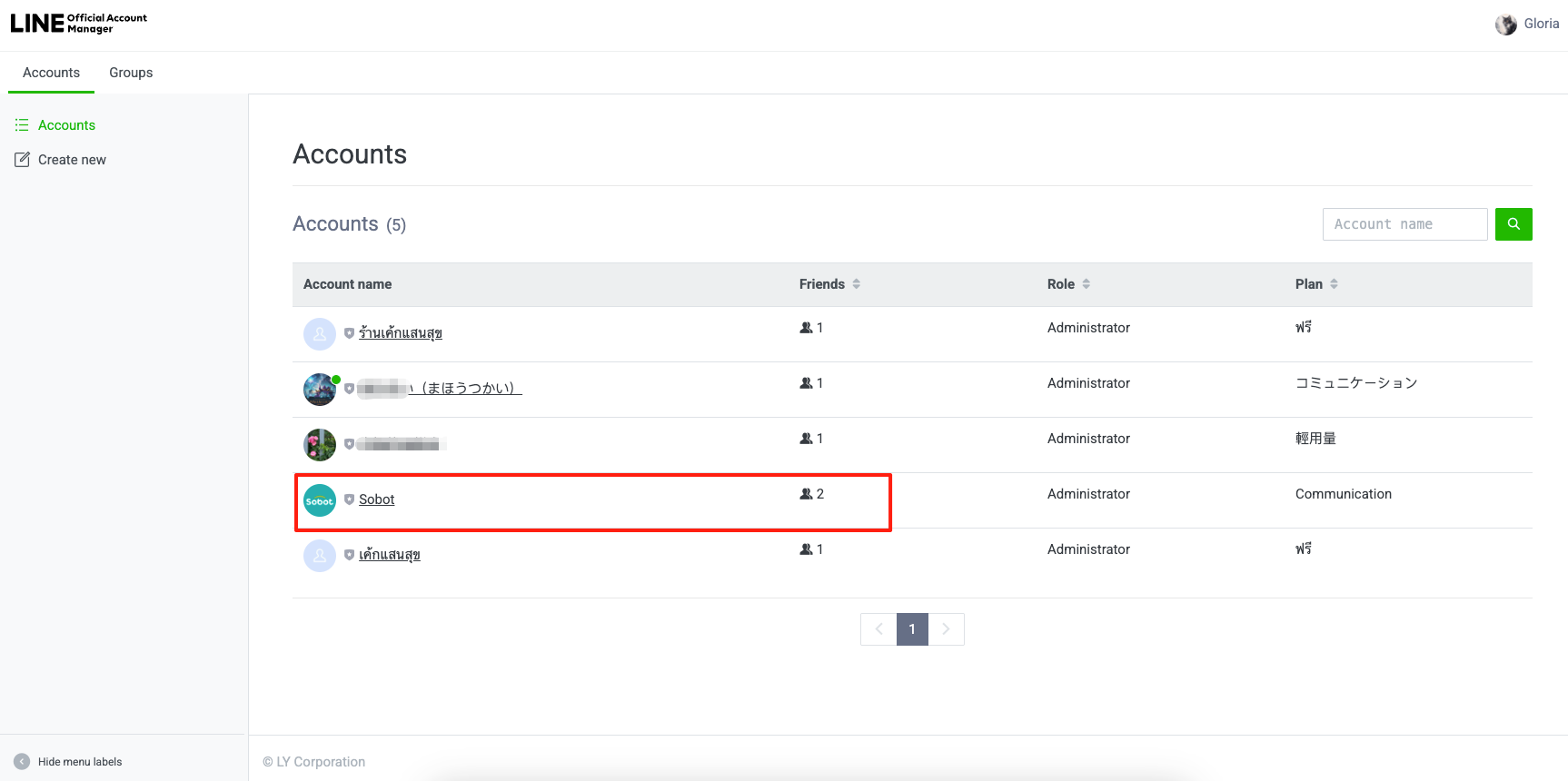1568x781 pixels.
Task: Open the ร้านเค้กแสนสุข account link
Action: click(x=401, y=333)
